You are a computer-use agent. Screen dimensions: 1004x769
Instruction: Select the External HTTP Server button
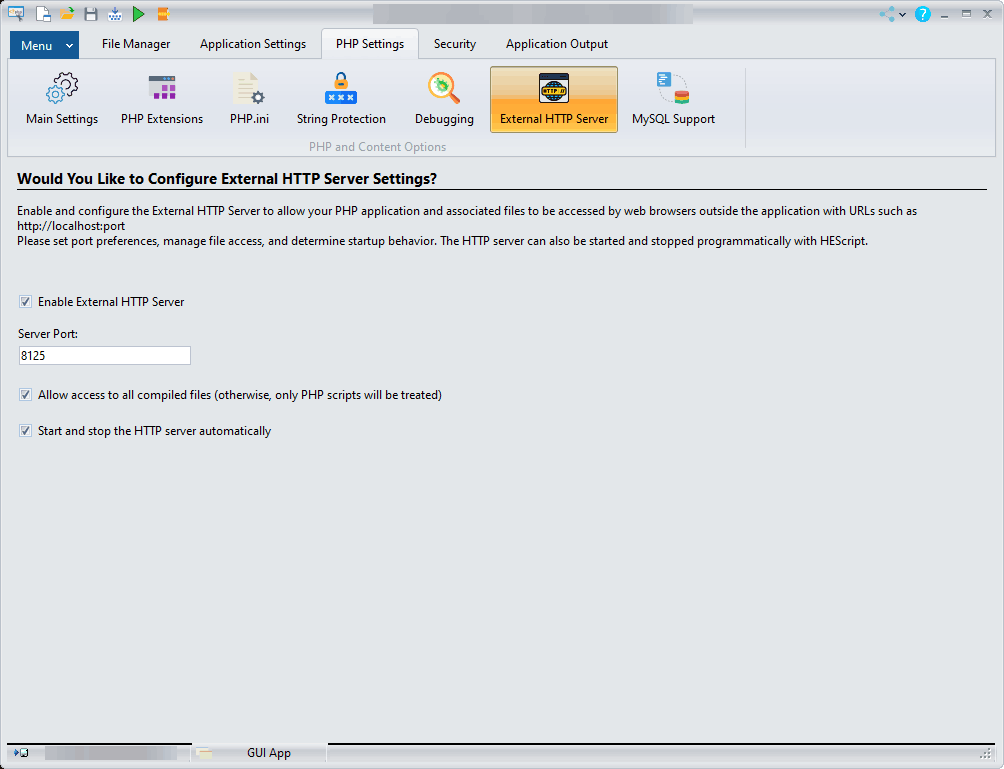(554, 99)
